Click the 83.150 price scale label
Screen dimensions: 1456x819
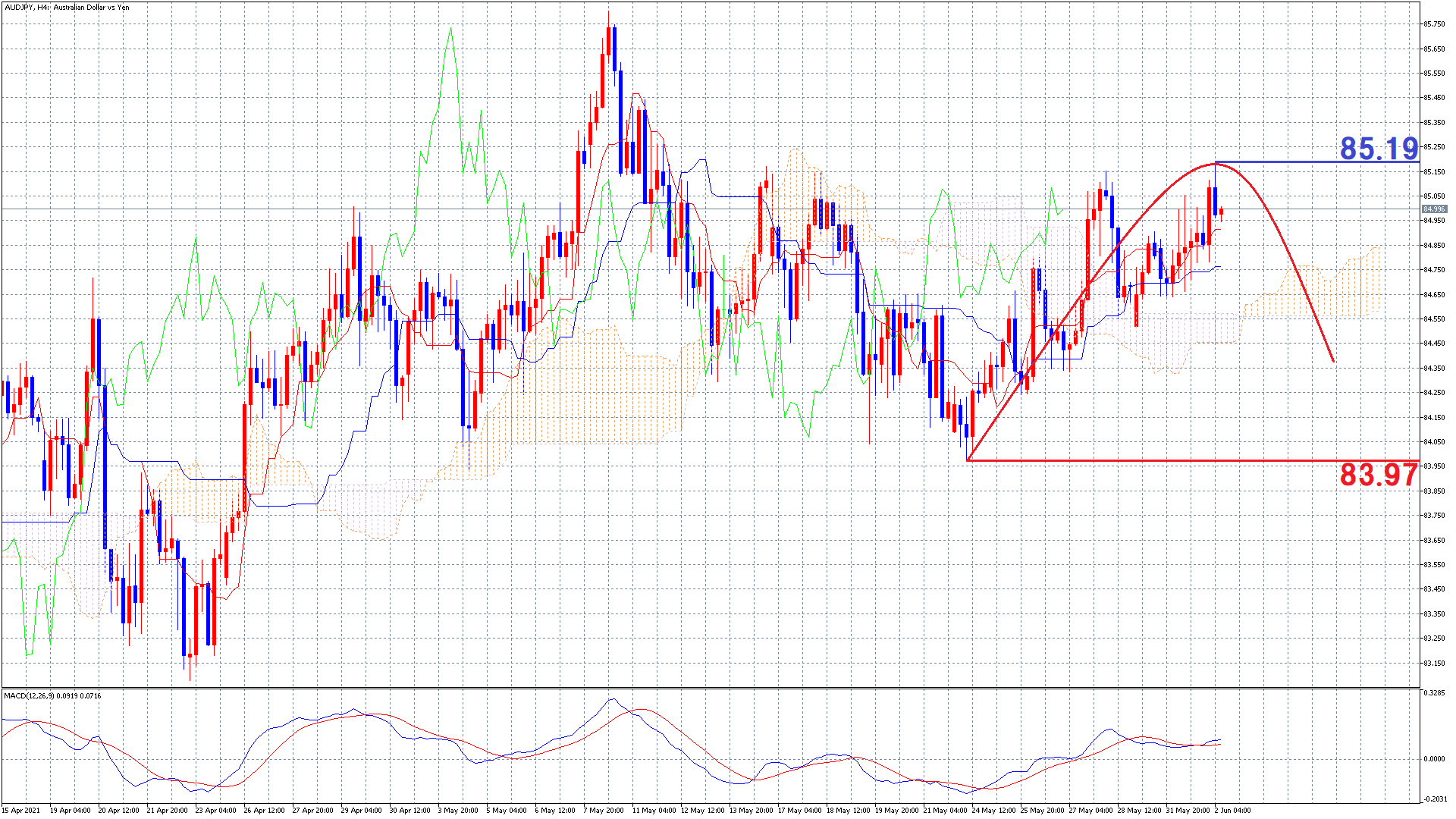click(1433, 663)
